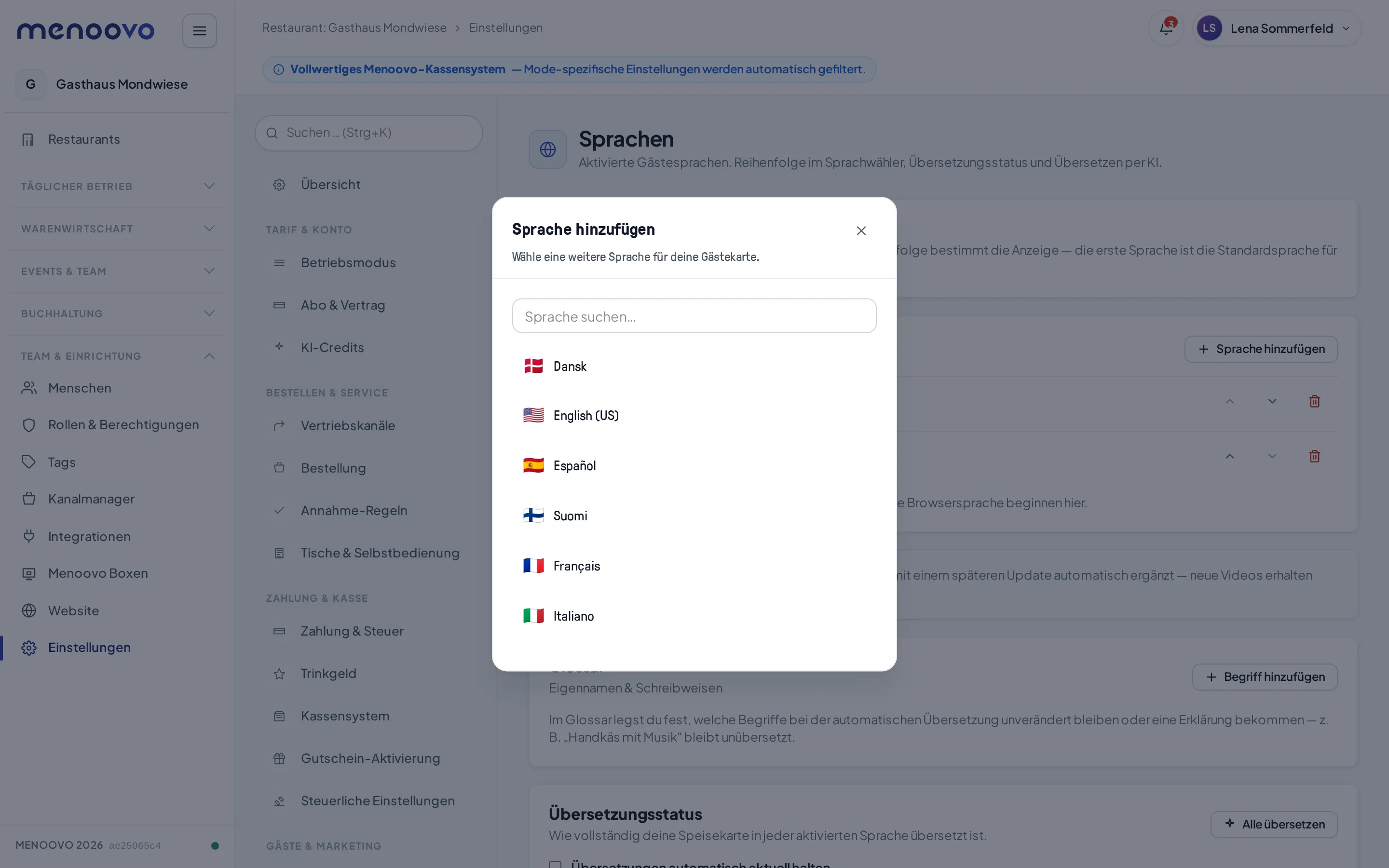Click Gasthaus Mondwiese breadcrumb link
The image size is (1389, 868).
pos(354,27)
